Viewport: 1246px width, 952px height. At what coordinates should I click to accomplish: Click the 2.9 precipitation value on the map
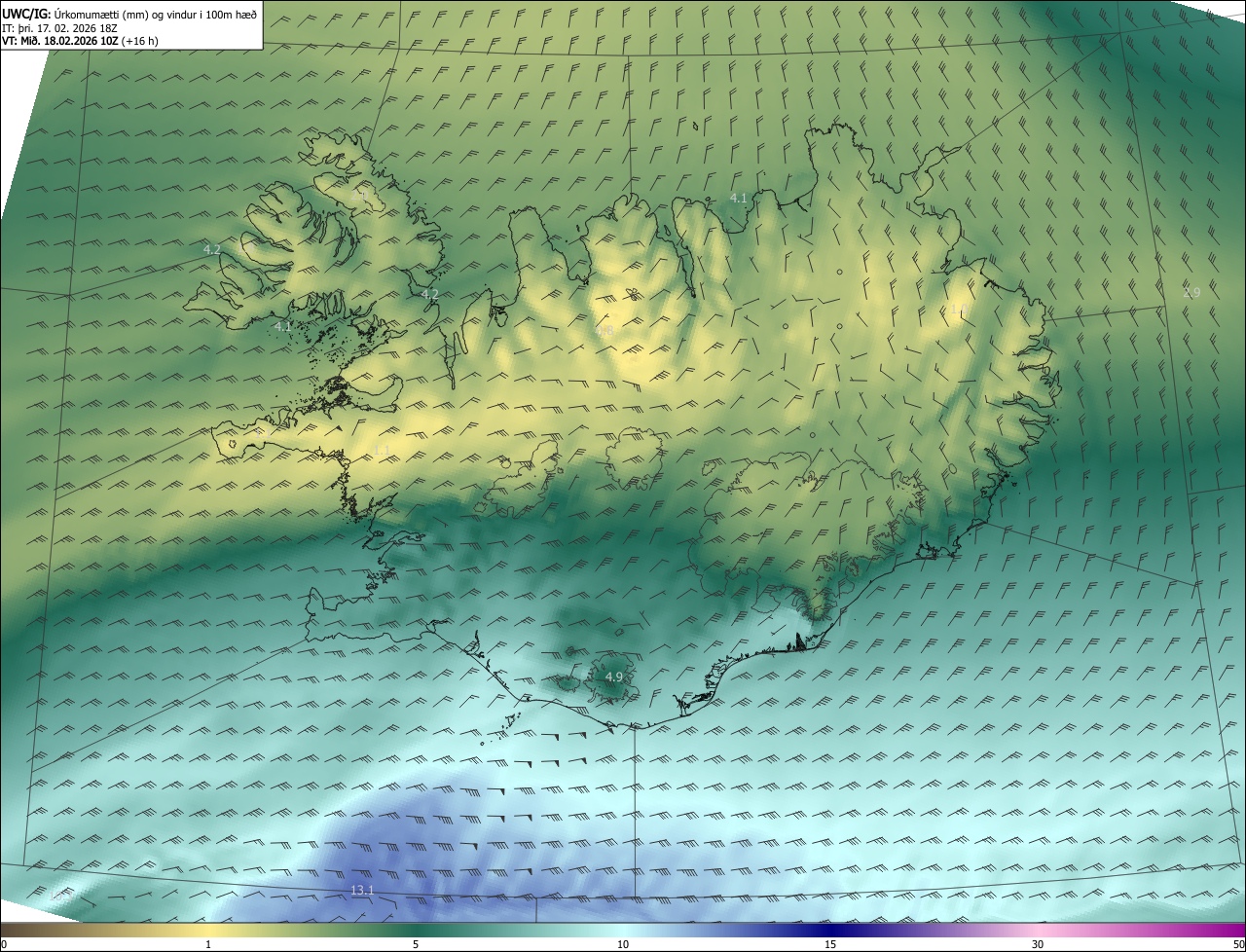pos(1191,292)
